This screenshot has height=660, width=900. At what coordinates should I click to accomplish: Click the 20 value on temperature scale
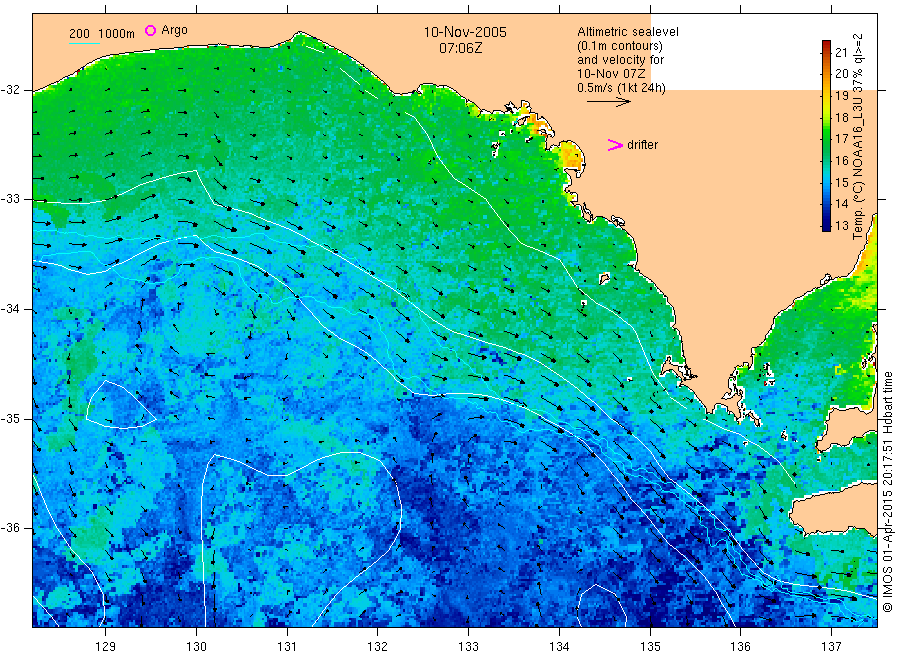tap(841, 73)
